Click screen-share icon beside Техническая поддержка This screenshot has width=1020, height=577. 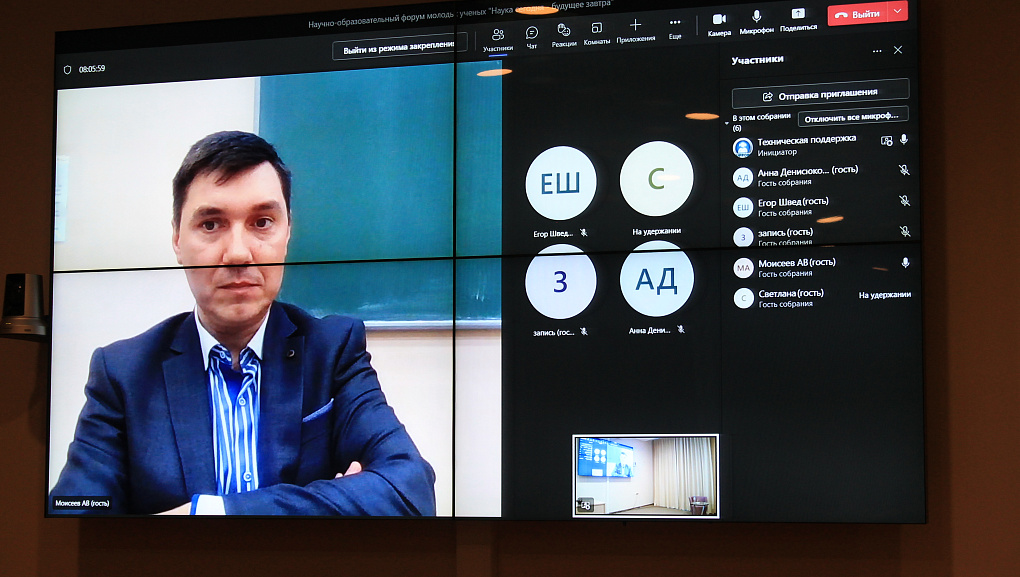pos(886,141)
